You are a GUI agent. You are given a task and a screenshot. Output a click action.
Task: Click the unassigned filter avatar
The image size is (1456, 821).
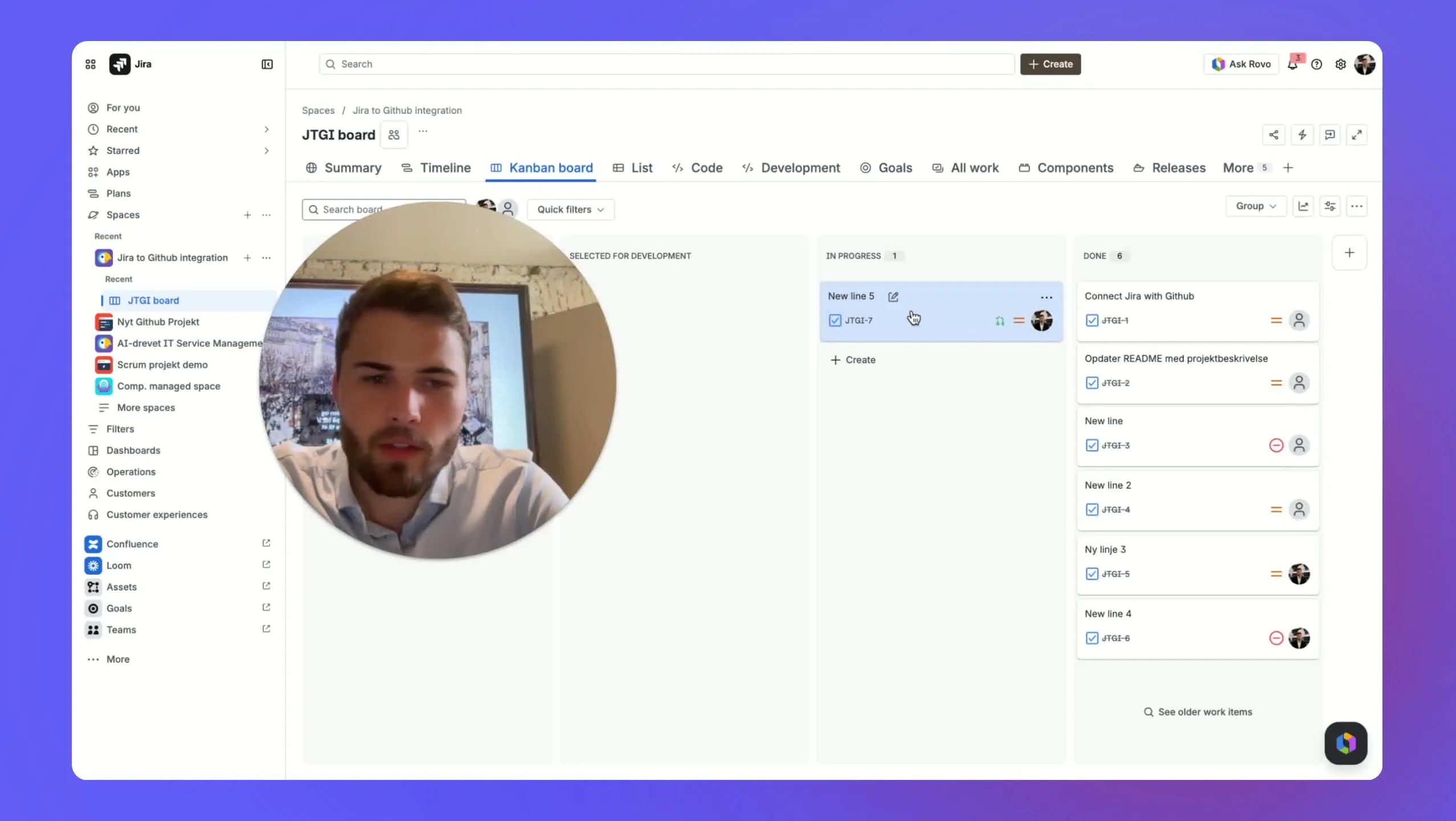coord(508,209)
